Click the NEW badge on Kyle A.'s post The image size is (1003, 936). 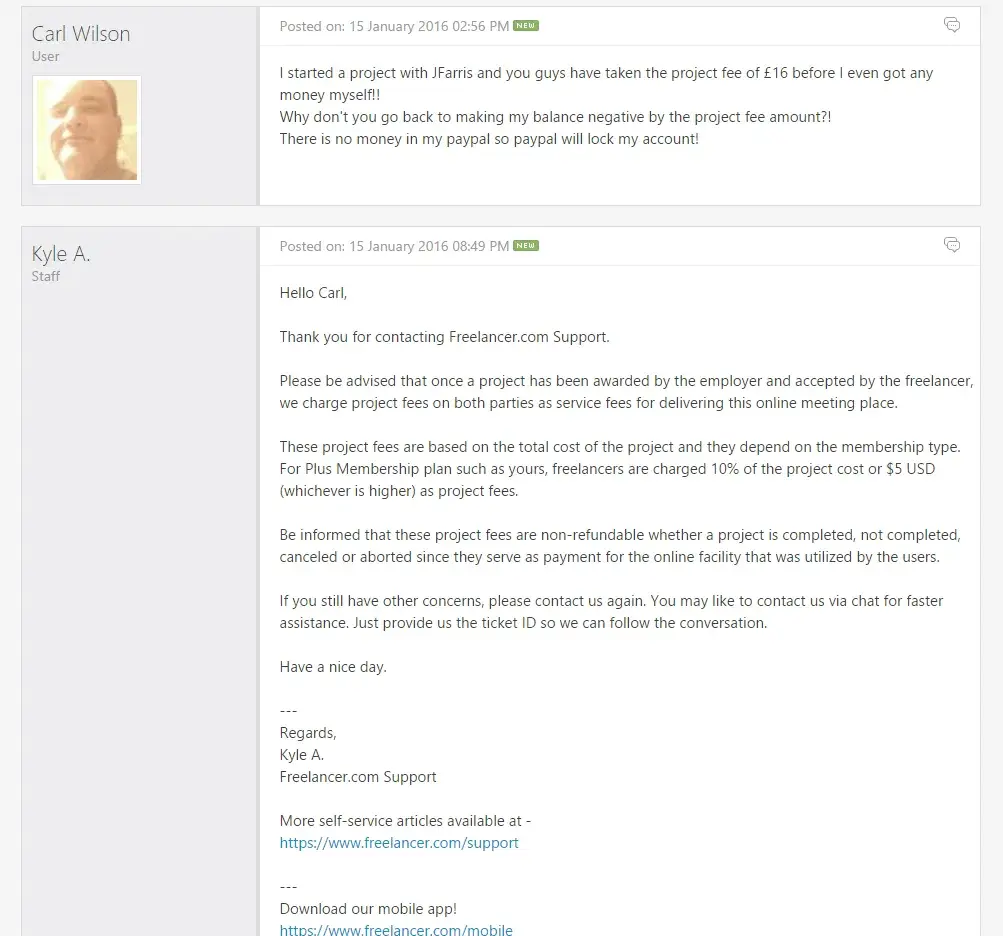pos(526,246)
